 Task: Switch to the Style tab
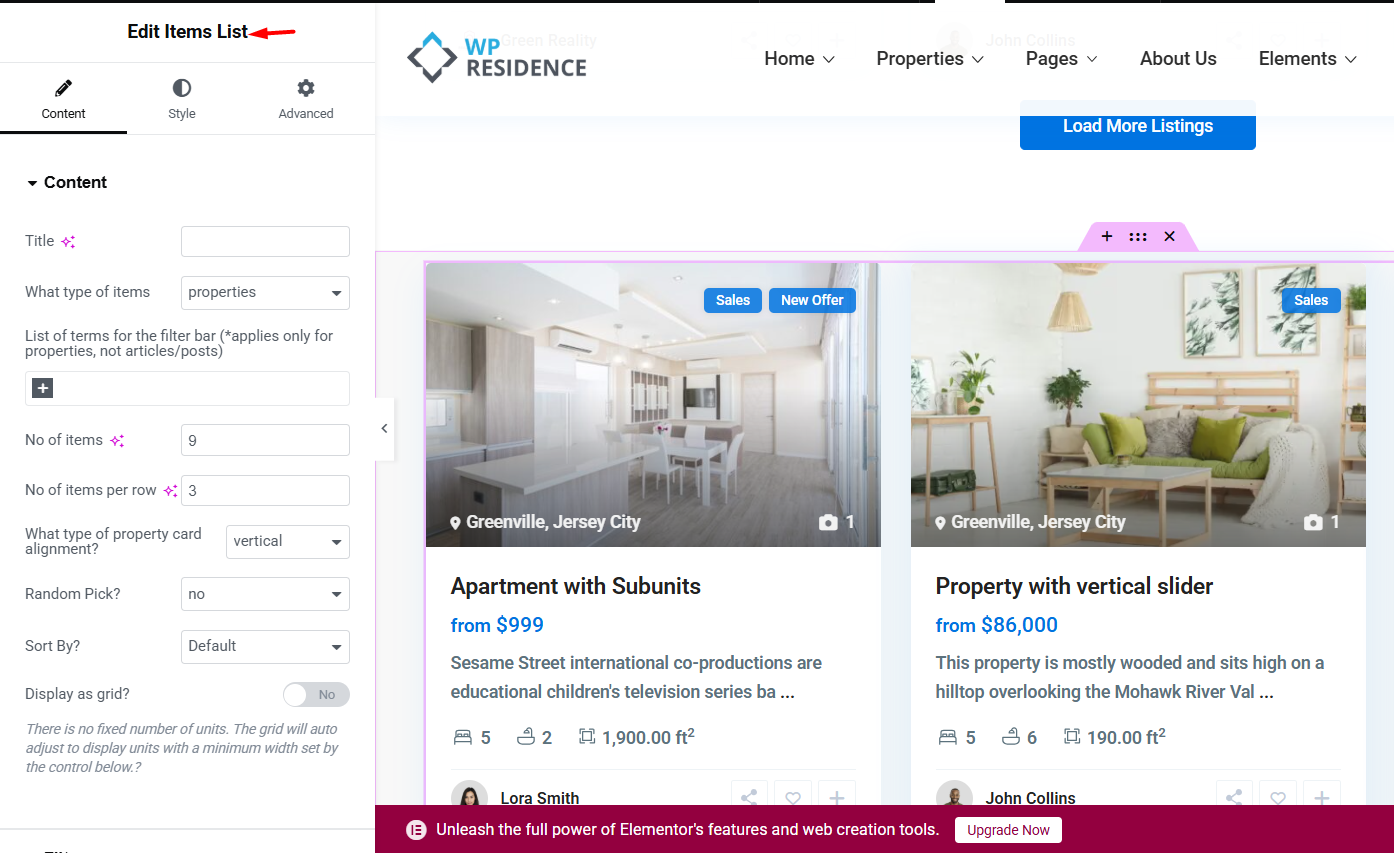pyautogui.click(x=182, y=99)
